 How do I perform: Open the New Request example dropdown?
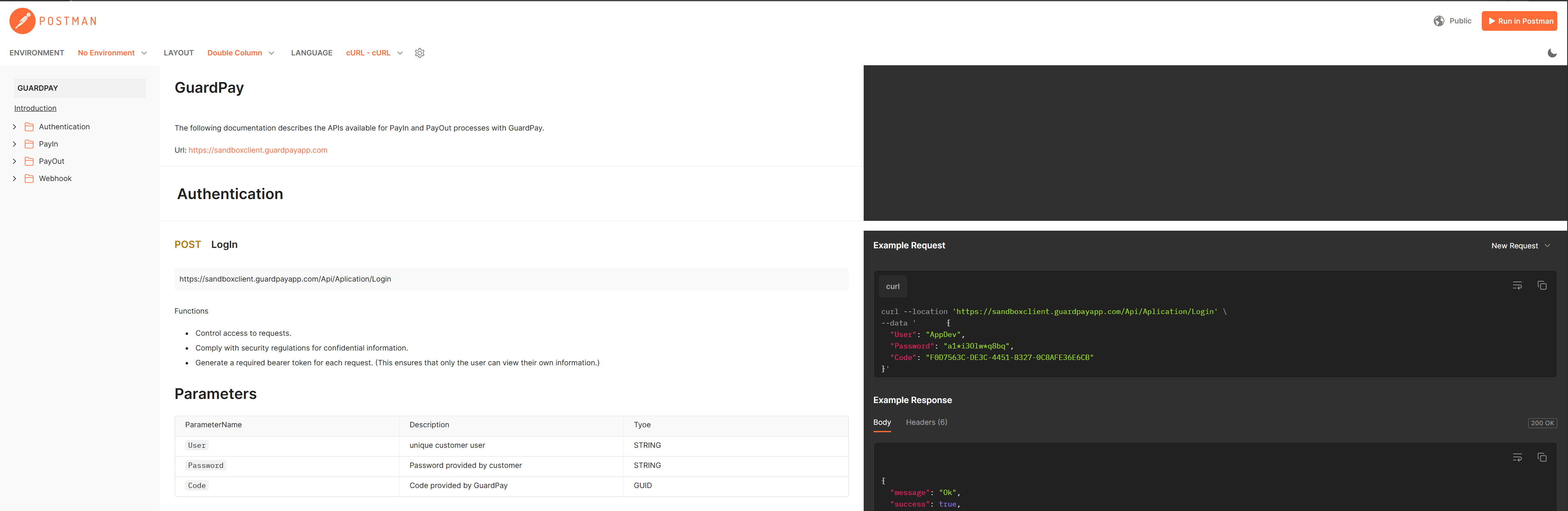(x=1520, y=246)
